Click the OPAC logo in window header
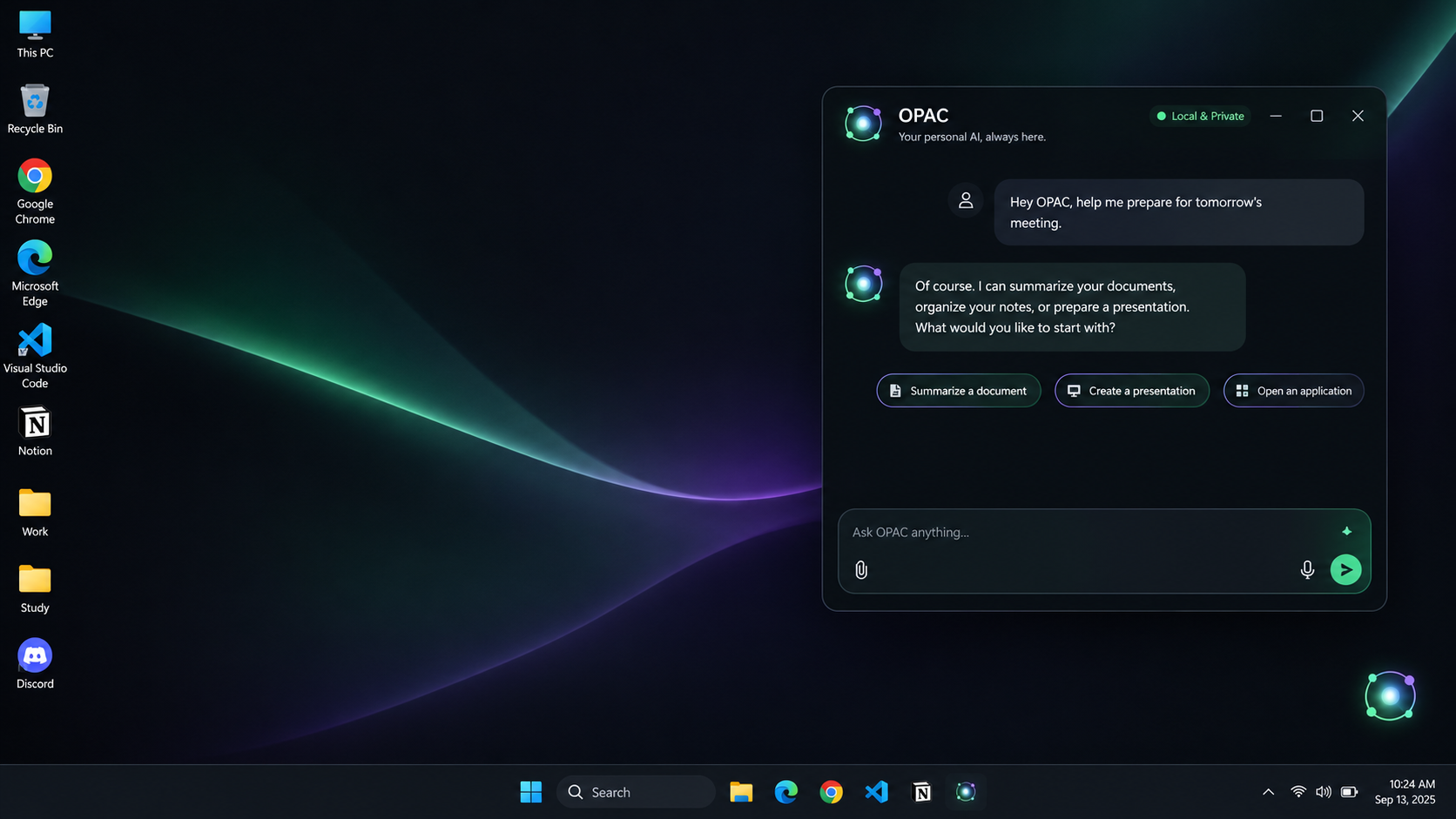 [x=863, y=124]
